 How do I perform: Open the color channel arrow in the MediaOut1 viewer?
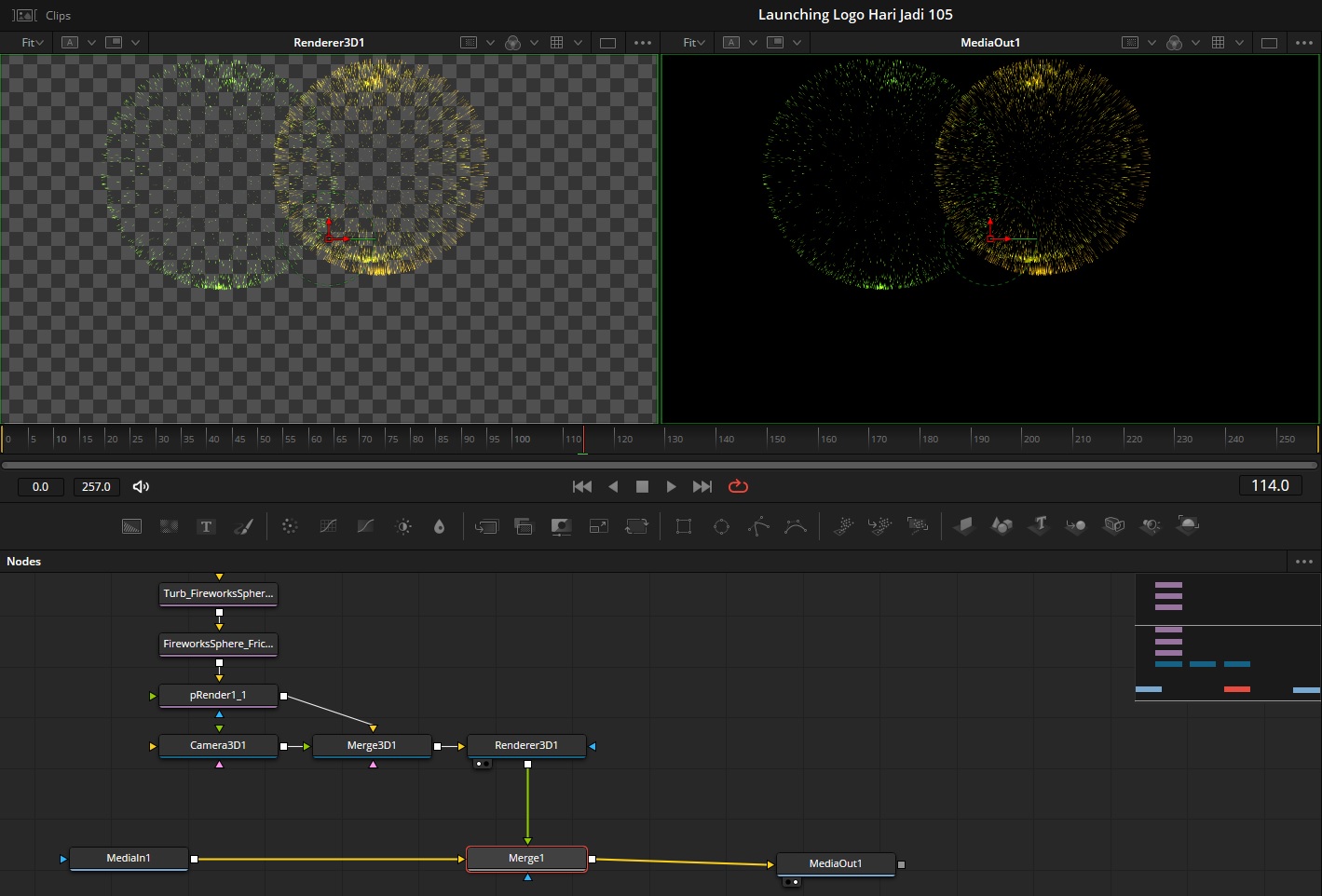(1195, 43)
